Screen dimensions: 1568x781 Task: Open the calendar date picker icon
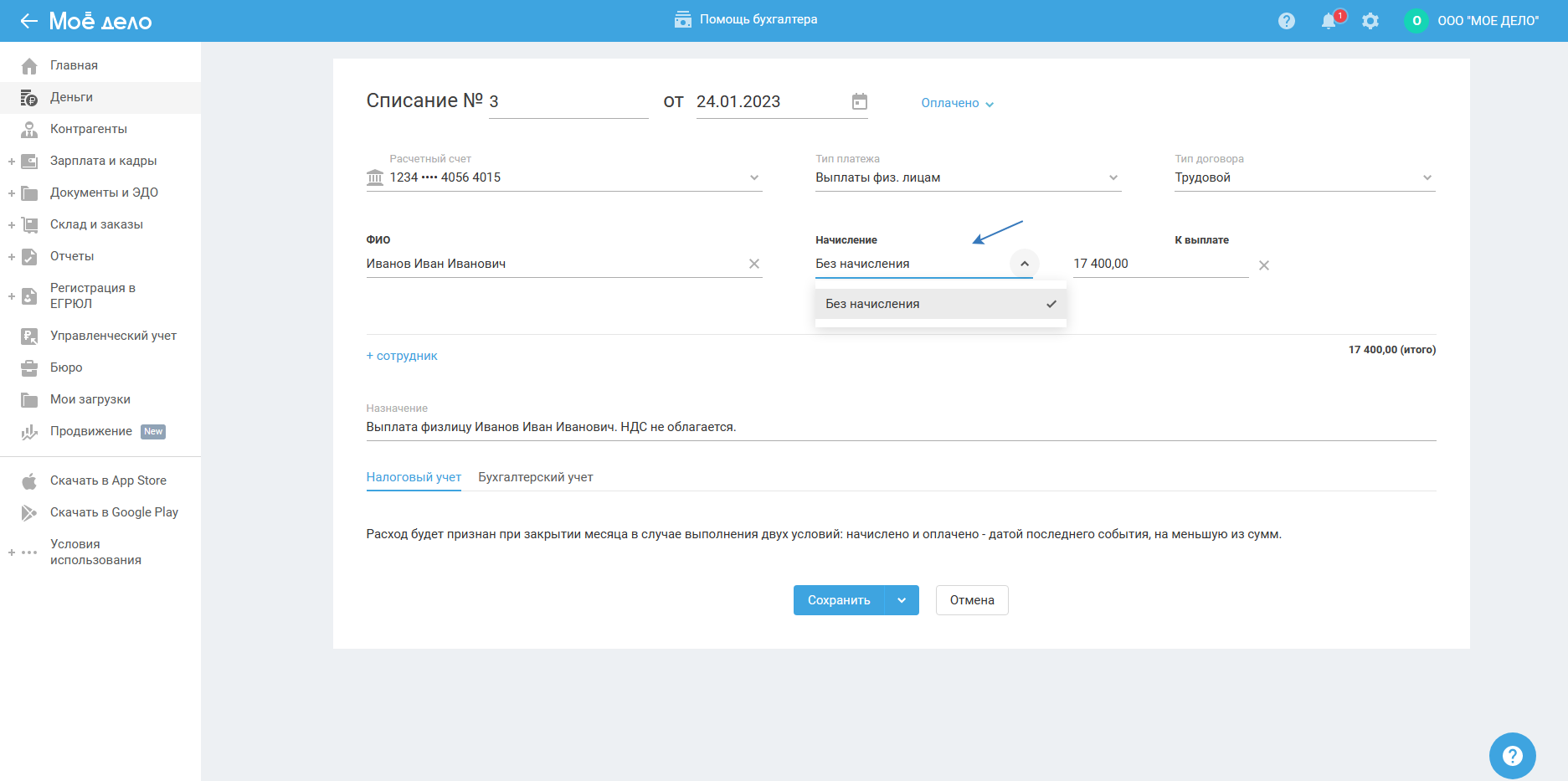(860, 101)
